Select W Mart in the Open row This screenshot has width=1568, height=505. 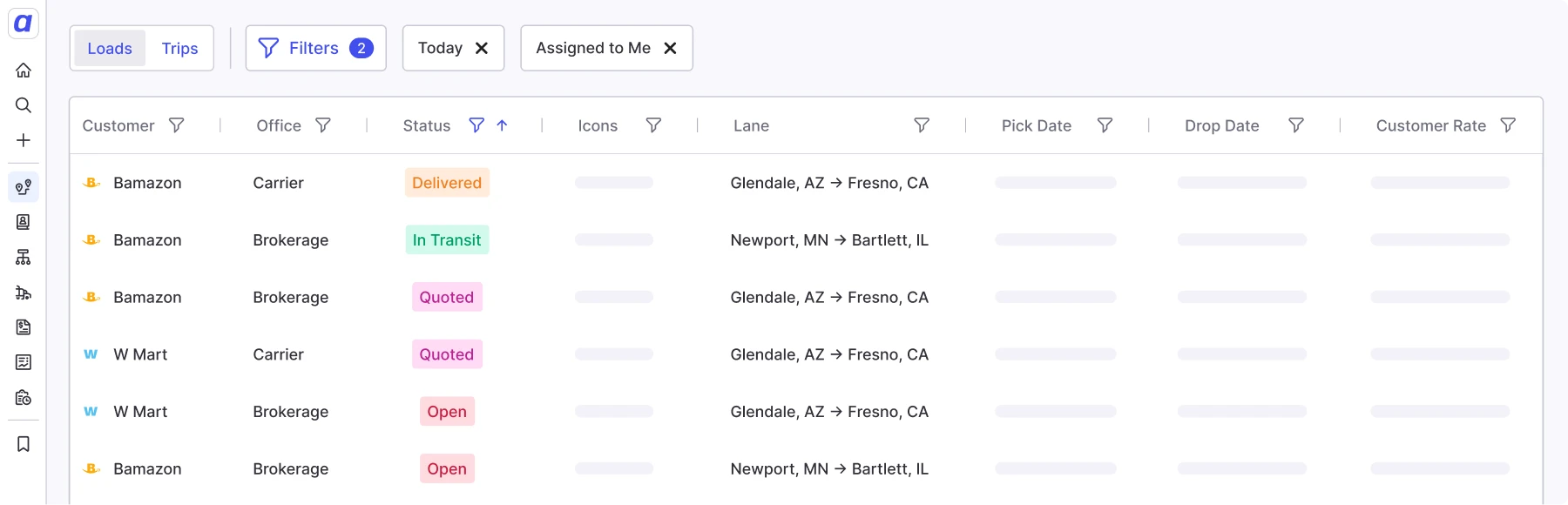tap(140, 412)
